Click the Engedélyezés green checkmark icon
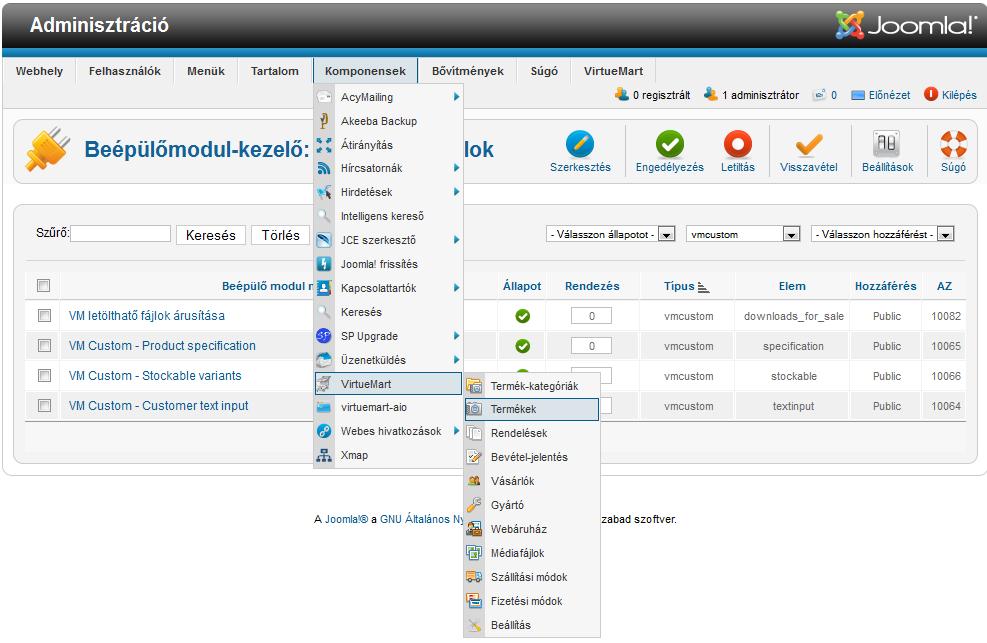 tap(670, 144)
